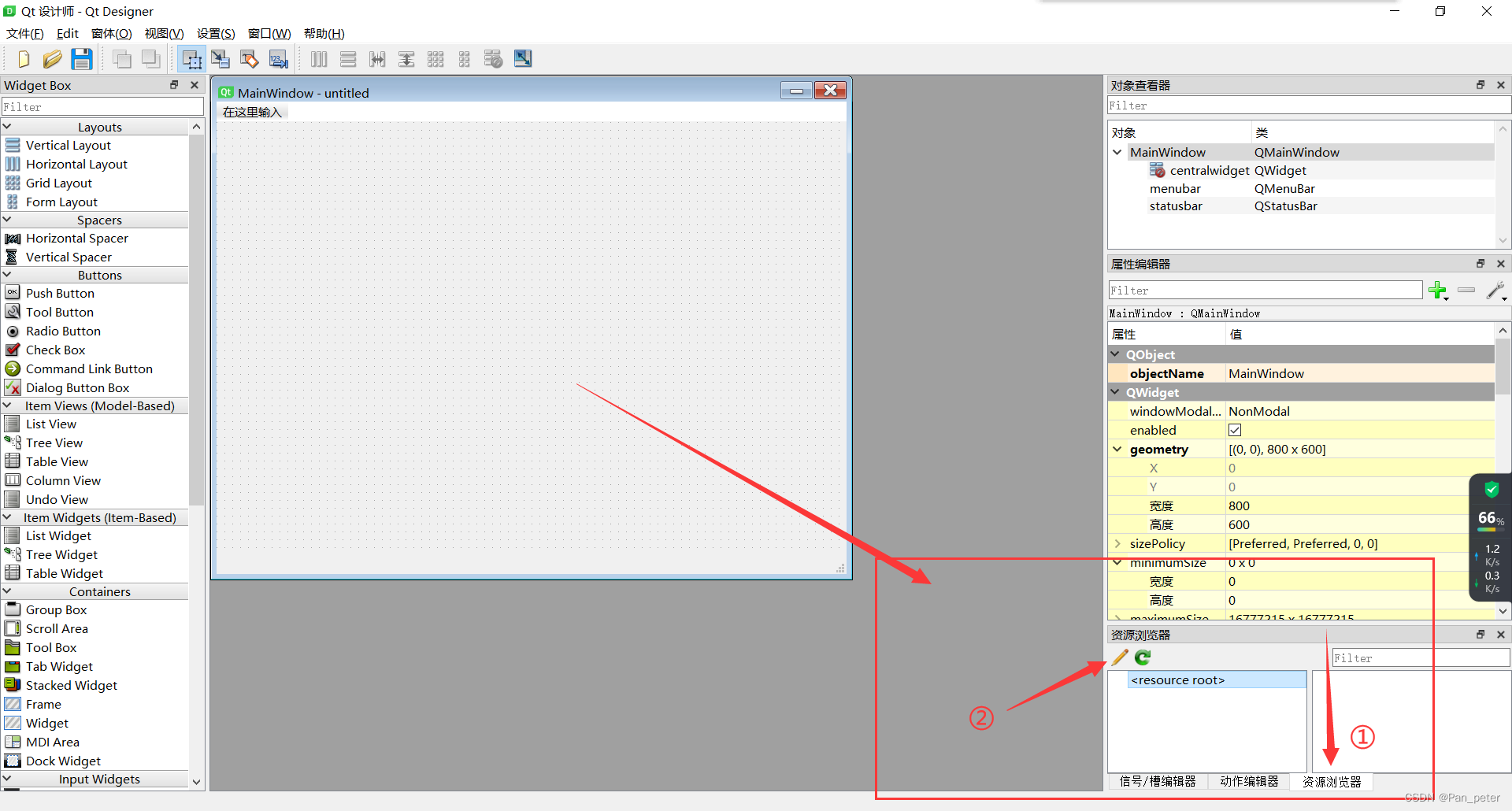The height and width of the screenshot is (811, 1512).
Task: Collapse the Layouts category in Widget Box
Action: 7,127
